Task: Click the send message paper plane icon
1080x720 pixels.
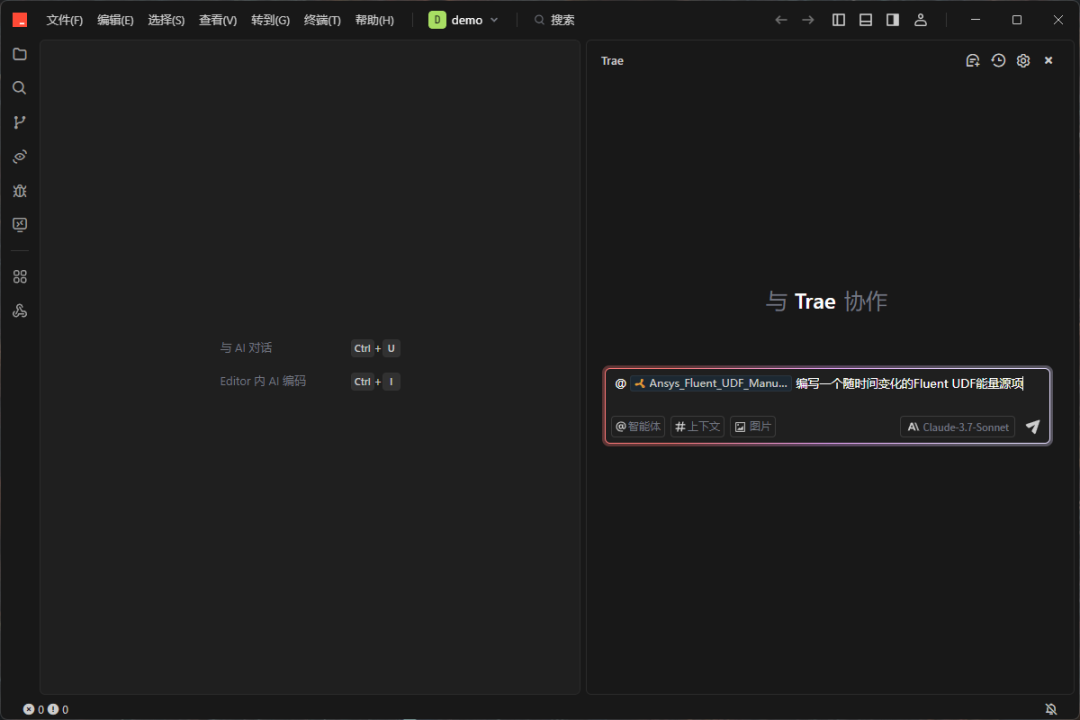Action: 1033,427
